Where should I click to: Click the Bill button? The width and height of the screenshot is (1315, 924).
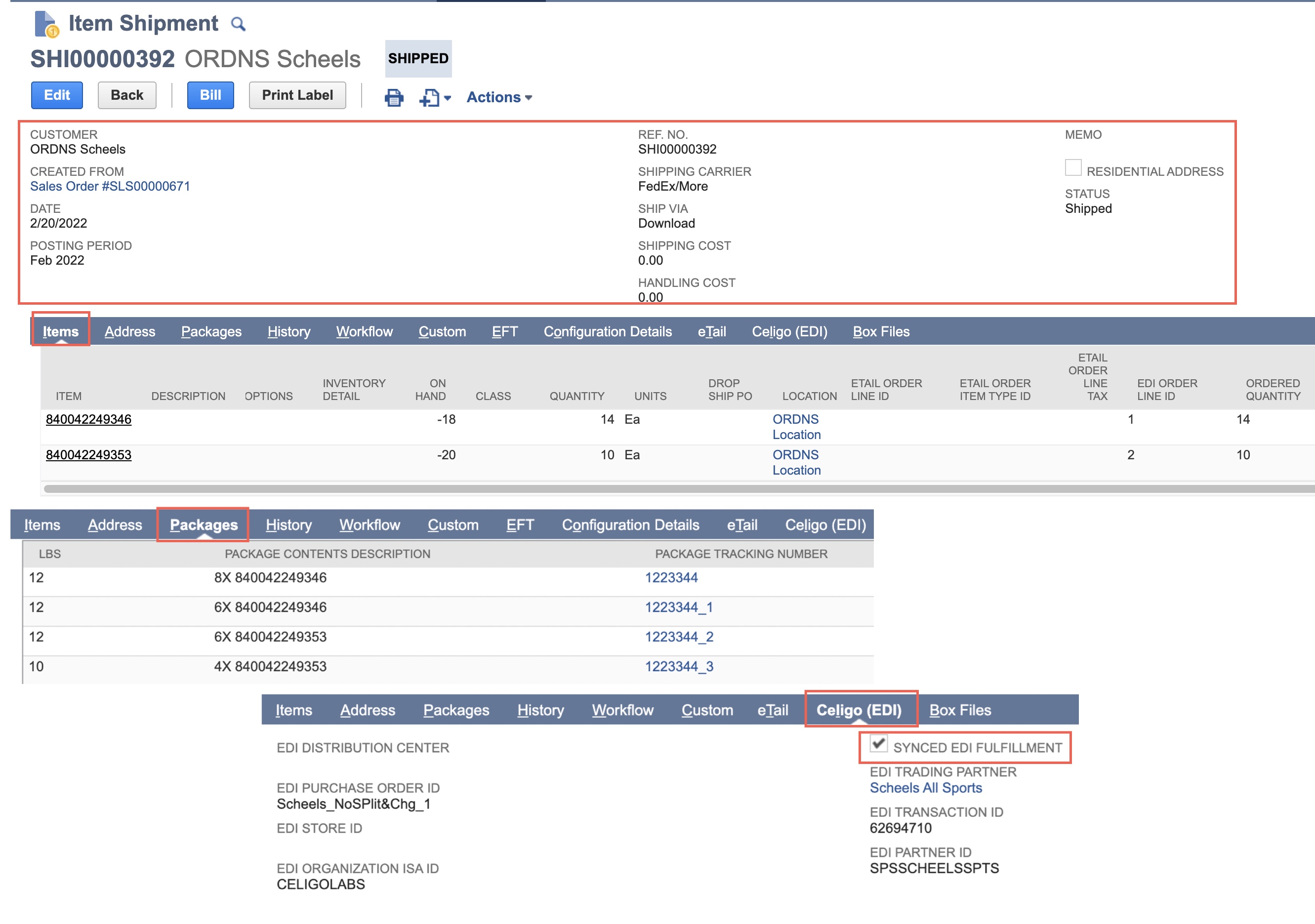(x=210, y=95)
